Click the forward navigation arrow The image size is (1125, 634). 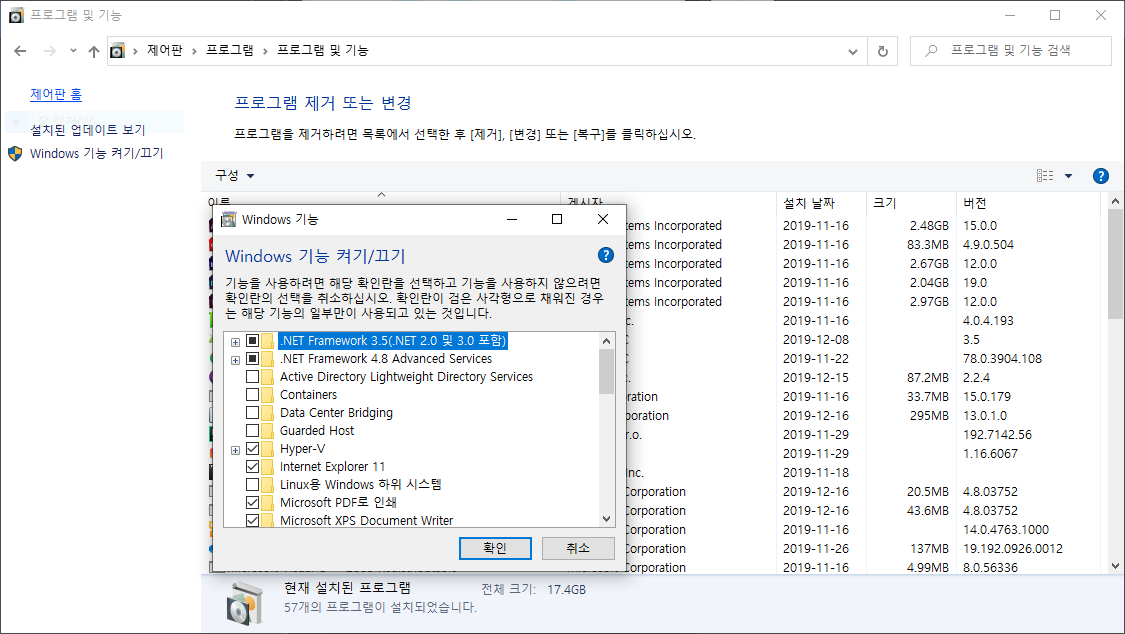click(x=50, y=51)
